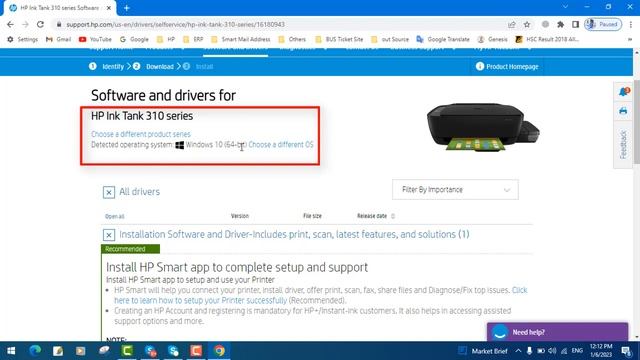Open the YouTube bookmark
Image resolution: width=640 pixels, height=360 pixels.
click(x=95, y=39)
